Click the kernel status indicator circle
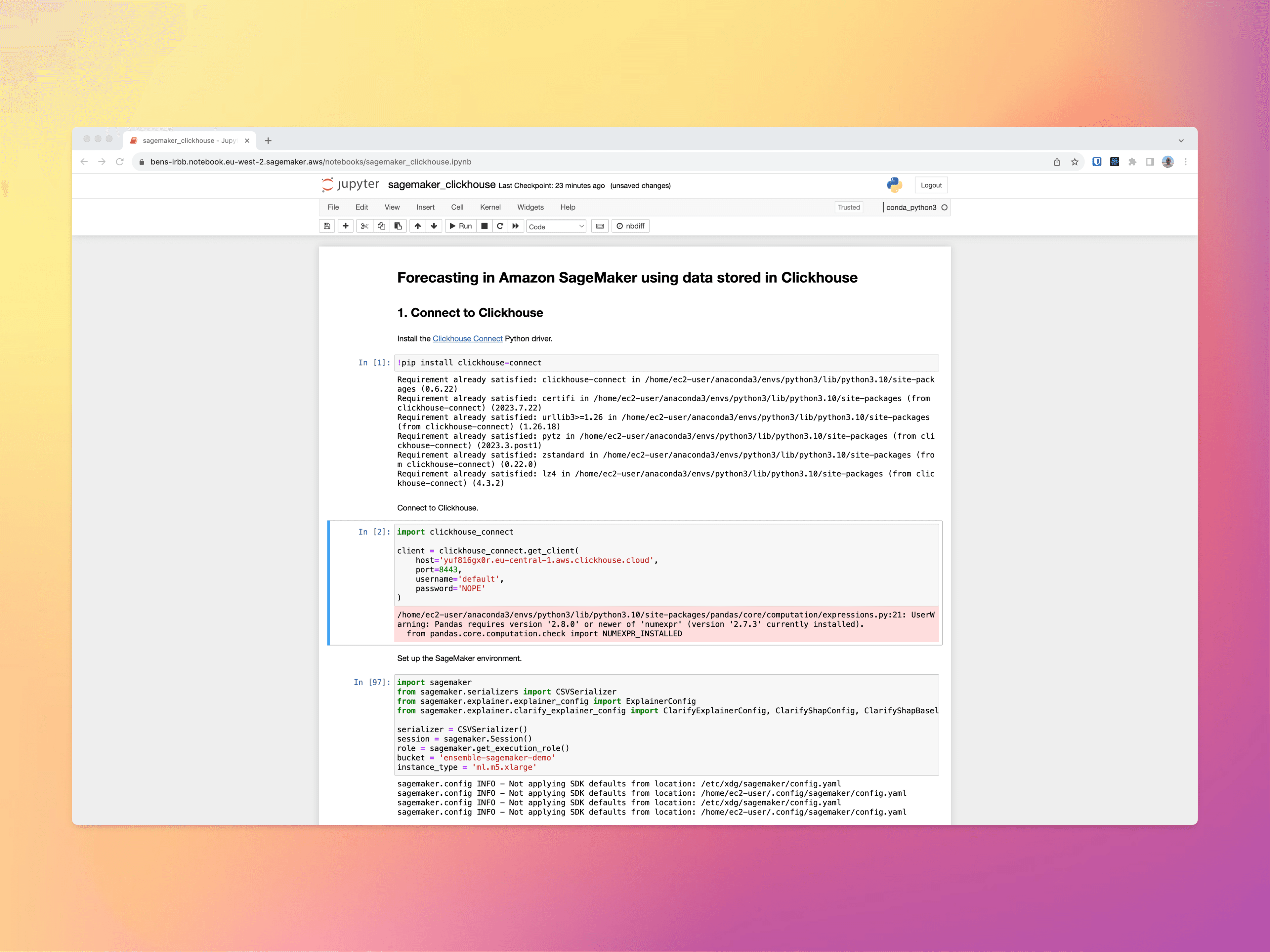Viewport: 1270px width, 952px height. click(945, 208)
